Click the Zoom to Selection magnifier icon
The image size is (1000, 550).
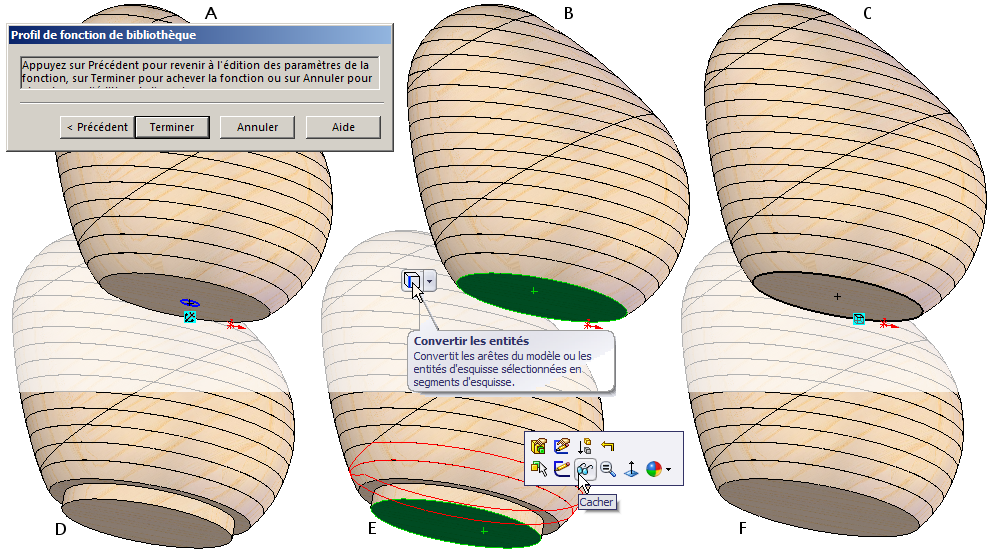tap(608, 470)
